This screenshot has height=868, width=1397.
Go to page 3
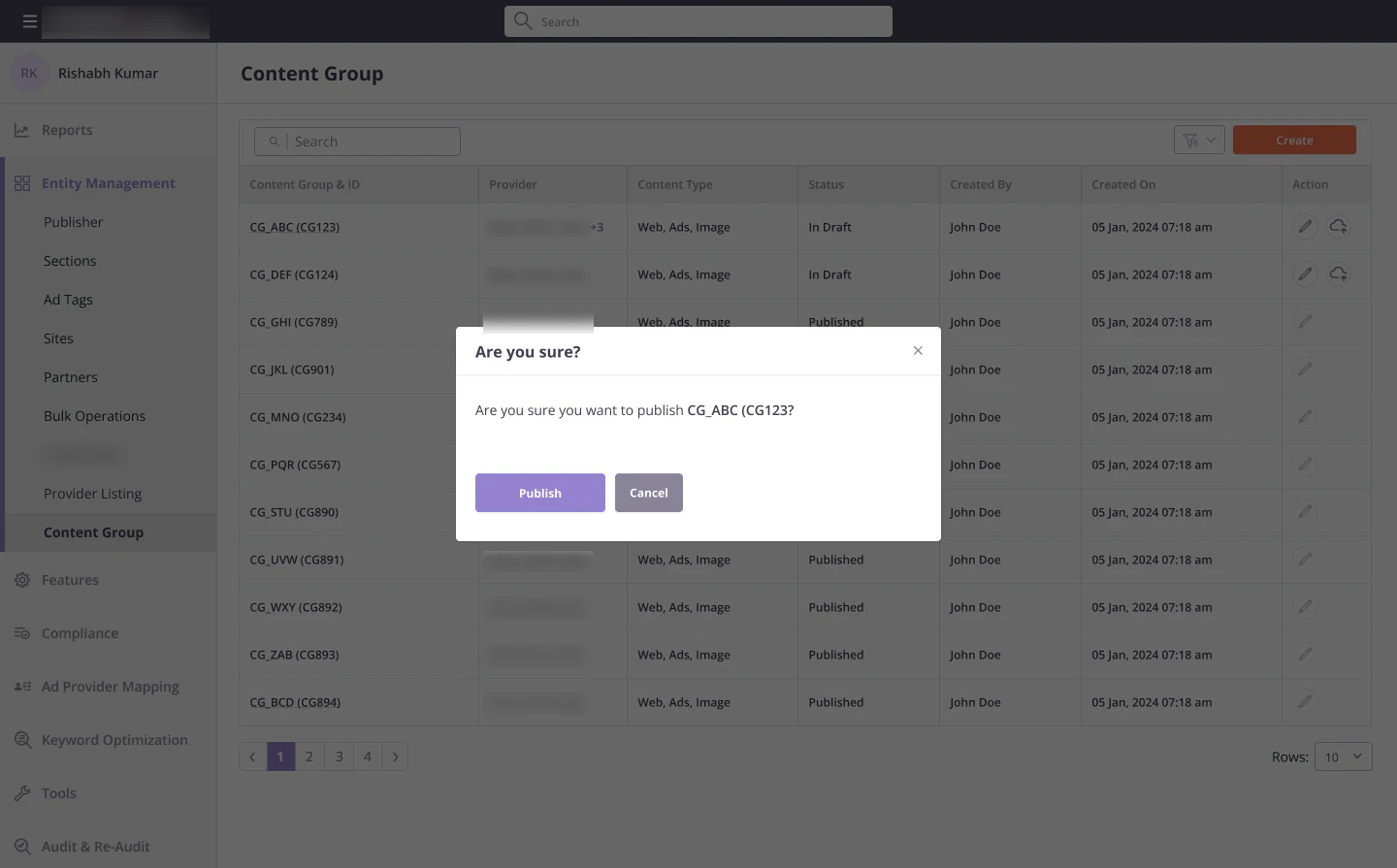tap(339, 756)
